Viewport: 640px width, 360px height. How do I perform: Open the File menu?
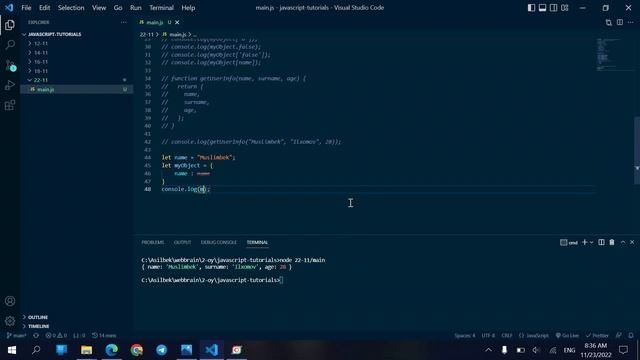(26, 8)
